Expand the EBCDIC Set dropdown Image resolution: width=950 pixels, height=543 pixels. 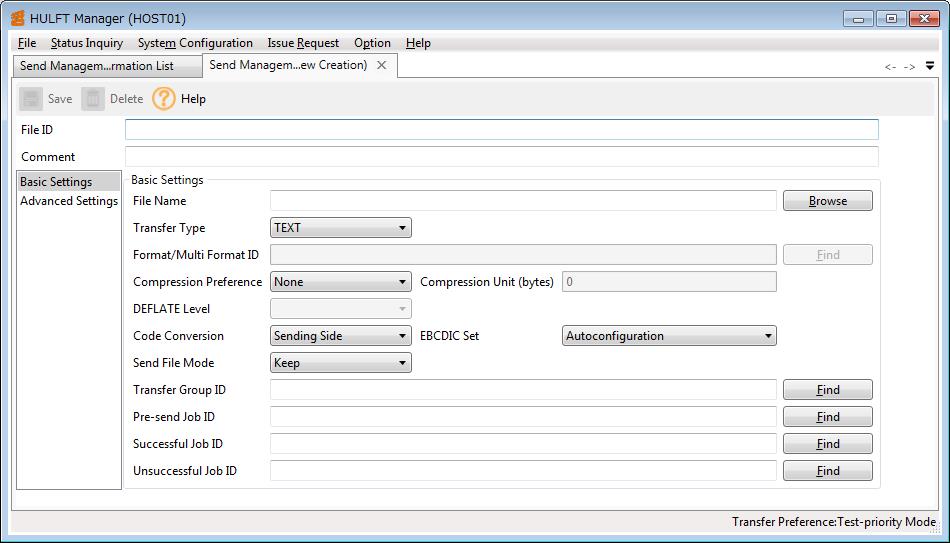coord(669,336)
